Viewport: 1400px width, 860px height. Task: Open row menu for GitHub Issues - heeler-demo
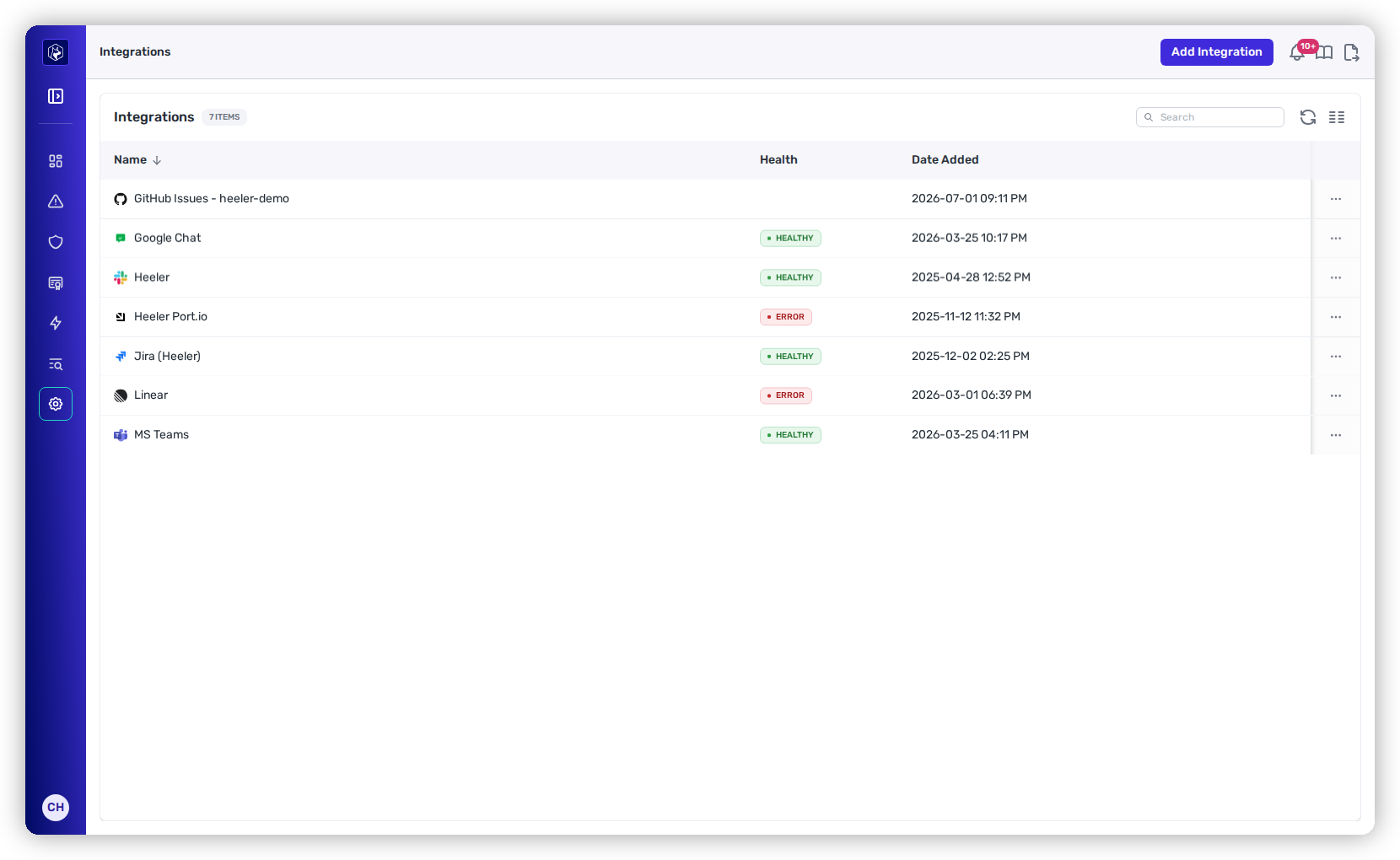tap(1336, 199)
